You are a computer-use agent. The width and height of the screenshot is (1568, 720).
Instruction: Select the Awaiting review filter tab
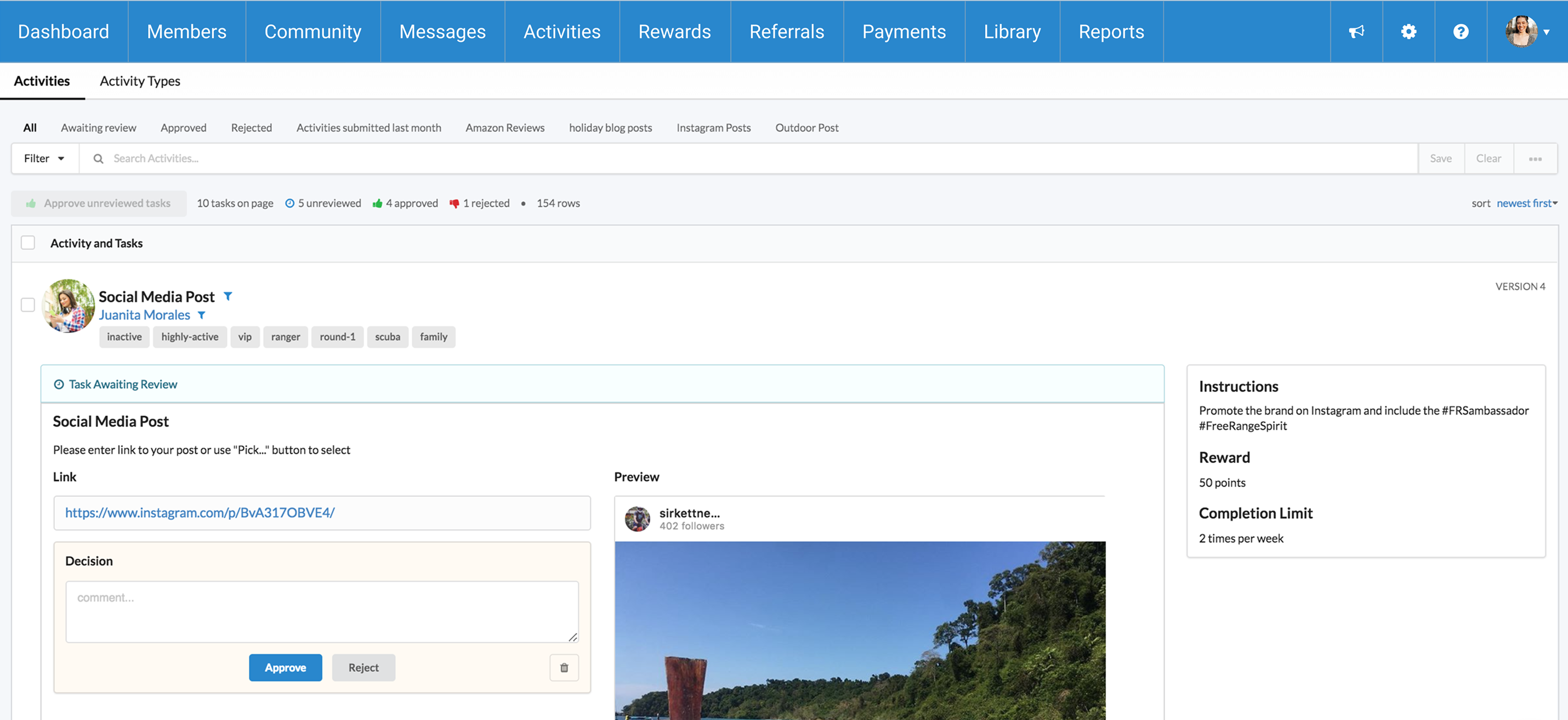point(99,128)
